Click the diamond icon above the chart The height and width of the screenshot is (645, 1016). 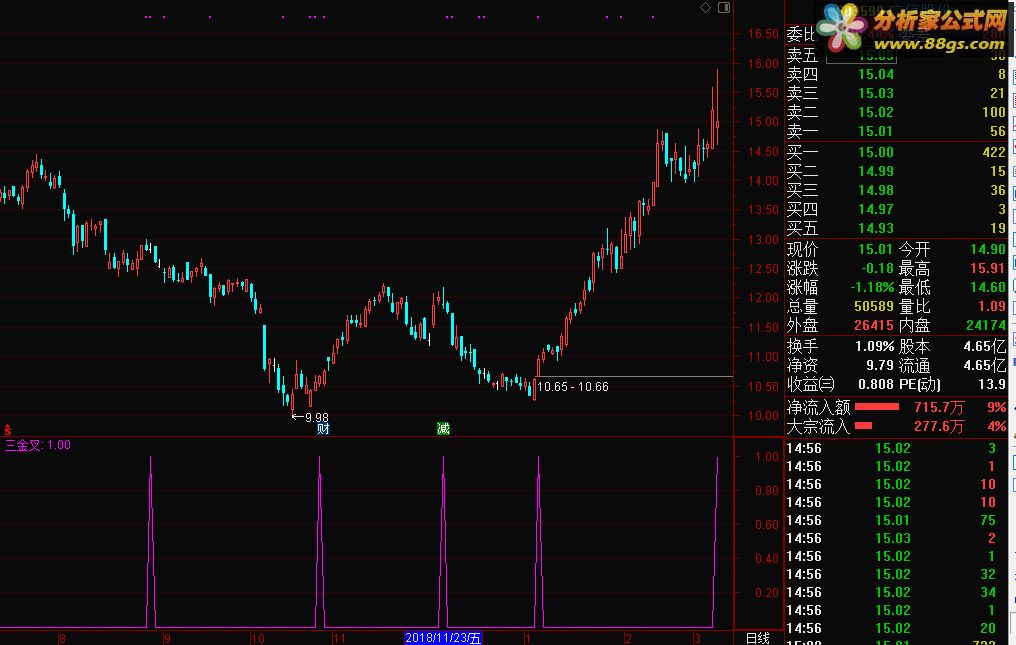click(x=706, y=8)
